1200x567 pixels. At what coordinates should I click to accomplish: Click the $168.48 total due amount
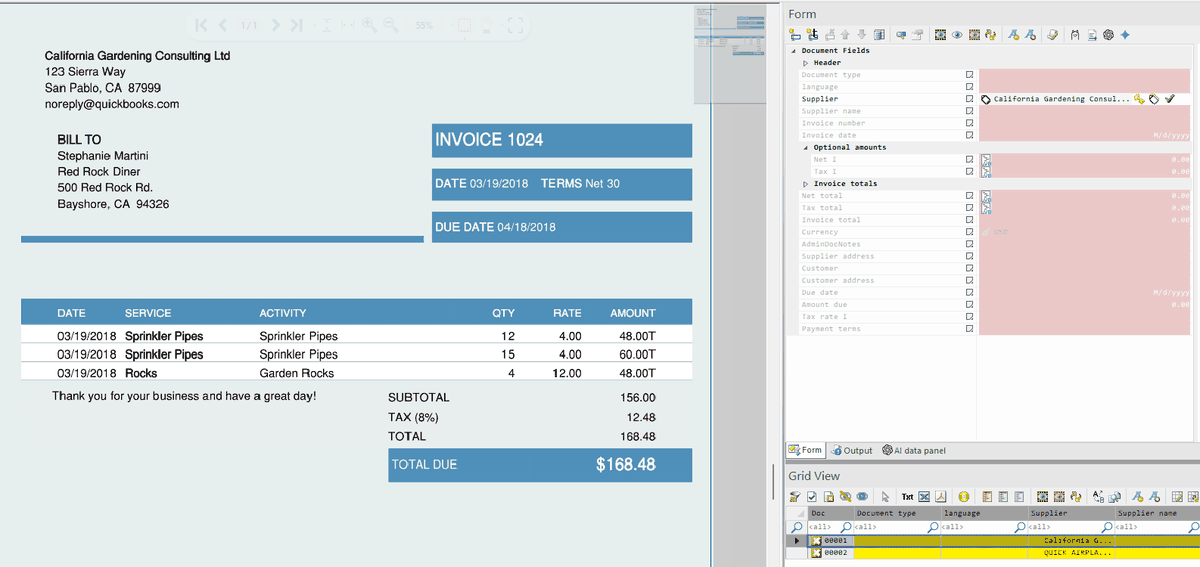click(x=626, y=464)
